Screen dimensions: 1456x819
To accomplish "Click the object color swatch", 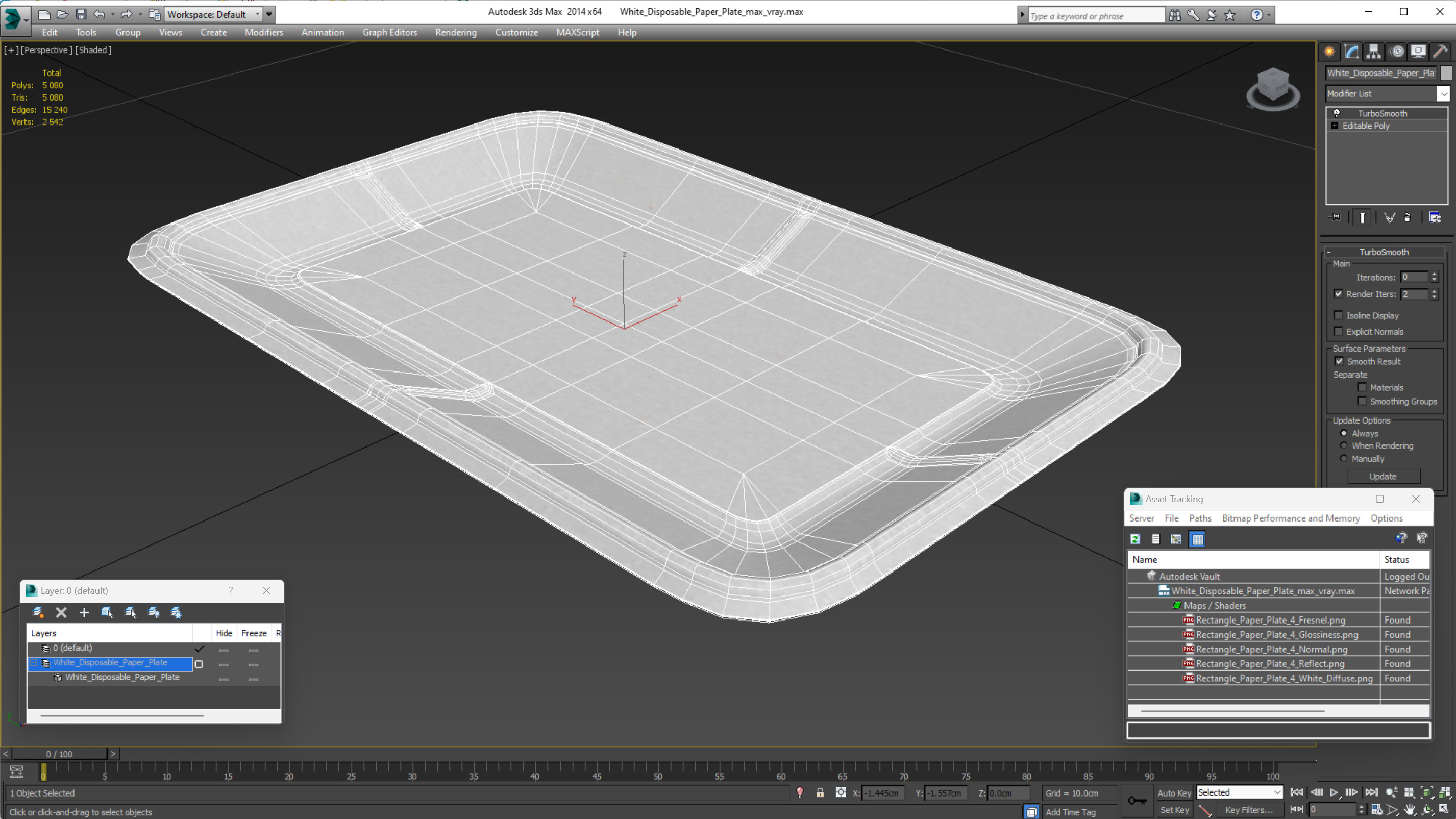I will click(x=1445, y=73).
